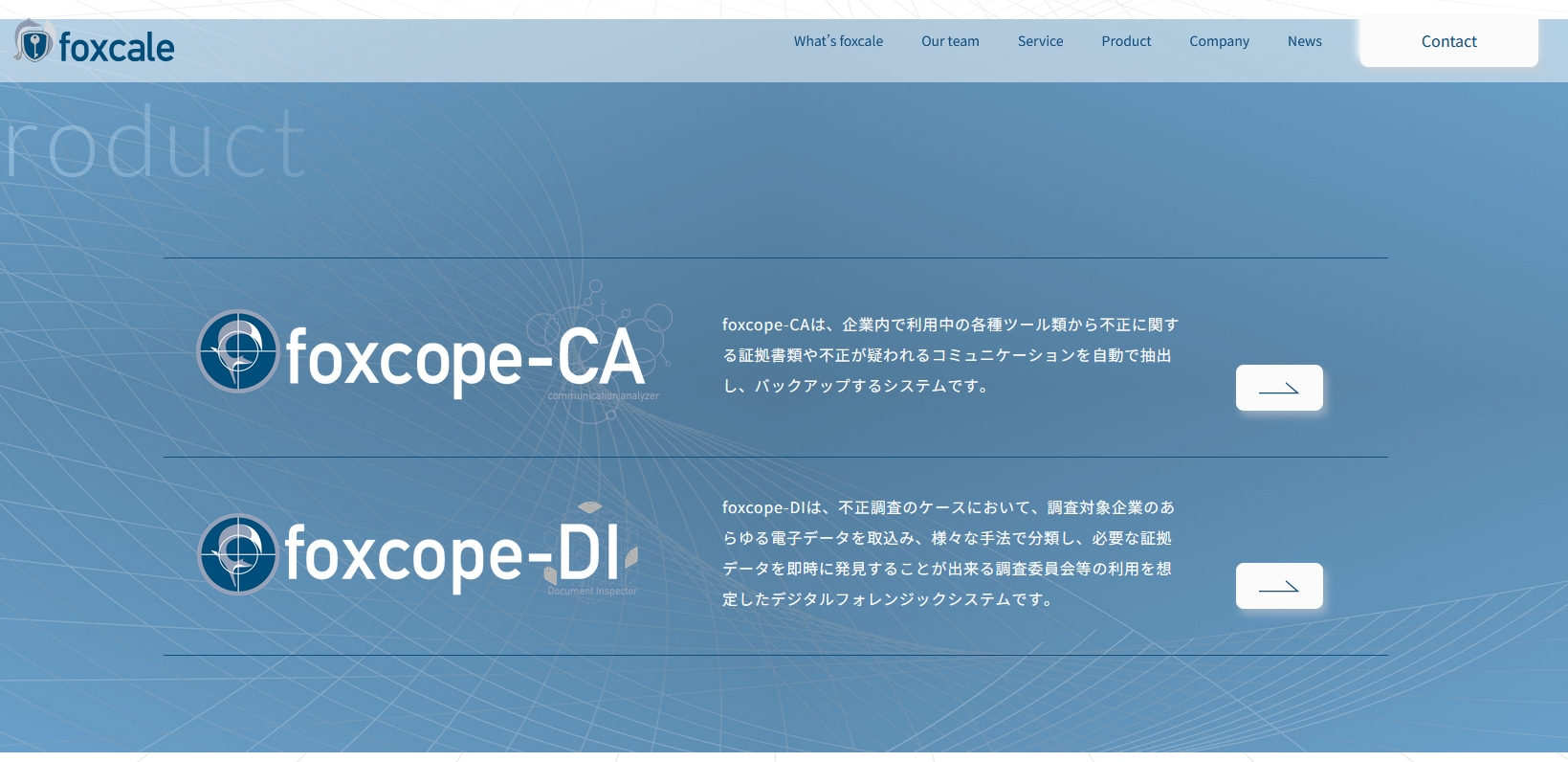The height and width of the screenshot is (762, 1568).
Task: Select Product in the top navigation
Action: 1126,41
